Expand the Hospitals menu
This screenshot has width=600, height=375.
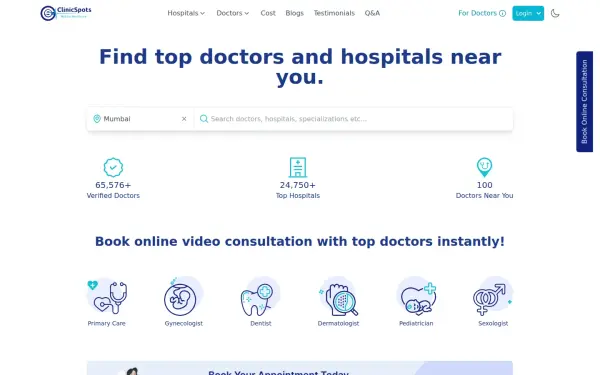click(186, 13)
